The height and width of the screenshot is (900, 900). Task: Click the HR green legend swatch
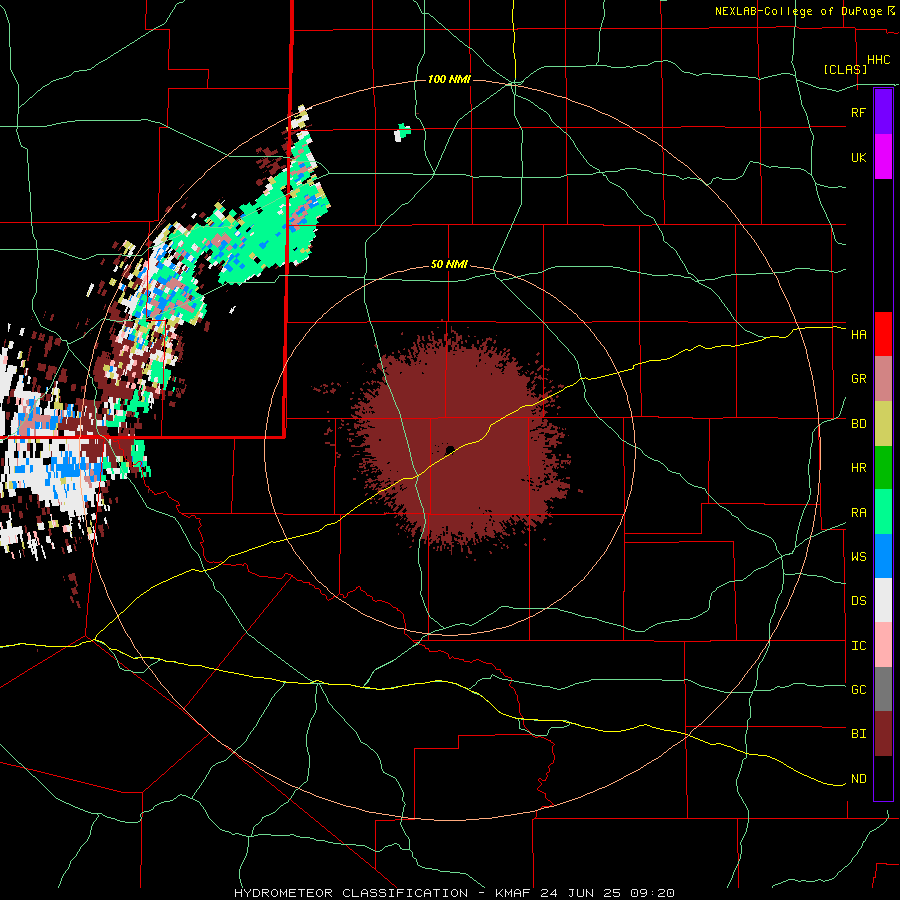pos(883,468)
